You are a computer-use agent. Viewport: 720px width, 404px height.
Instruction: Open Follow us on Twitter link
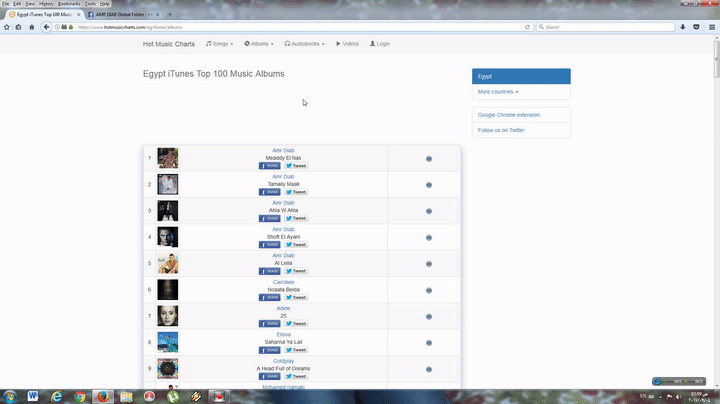(501, 130)
